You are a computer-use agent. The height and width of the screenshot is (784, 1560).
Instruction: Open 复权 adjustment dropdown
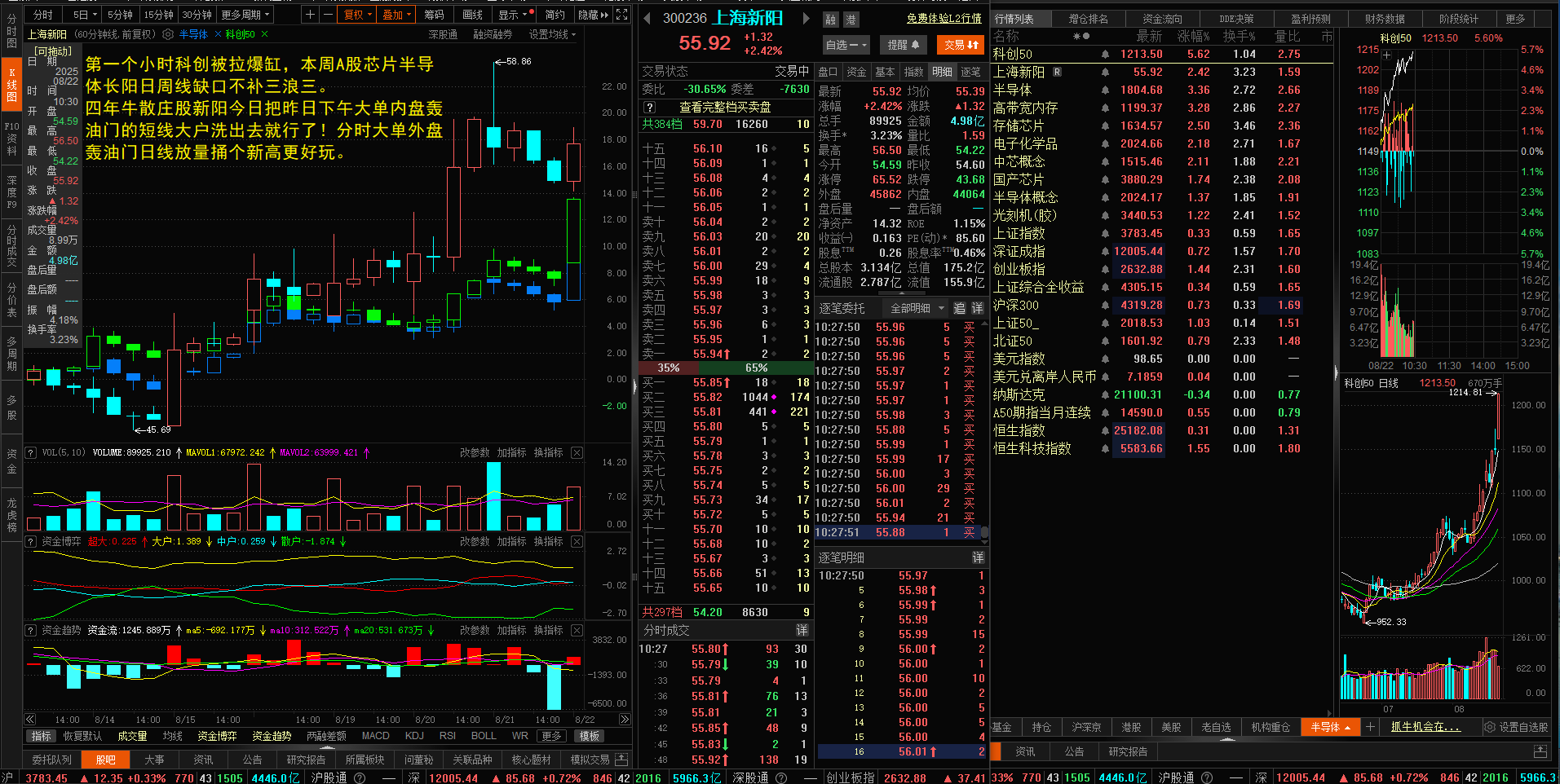357,15
